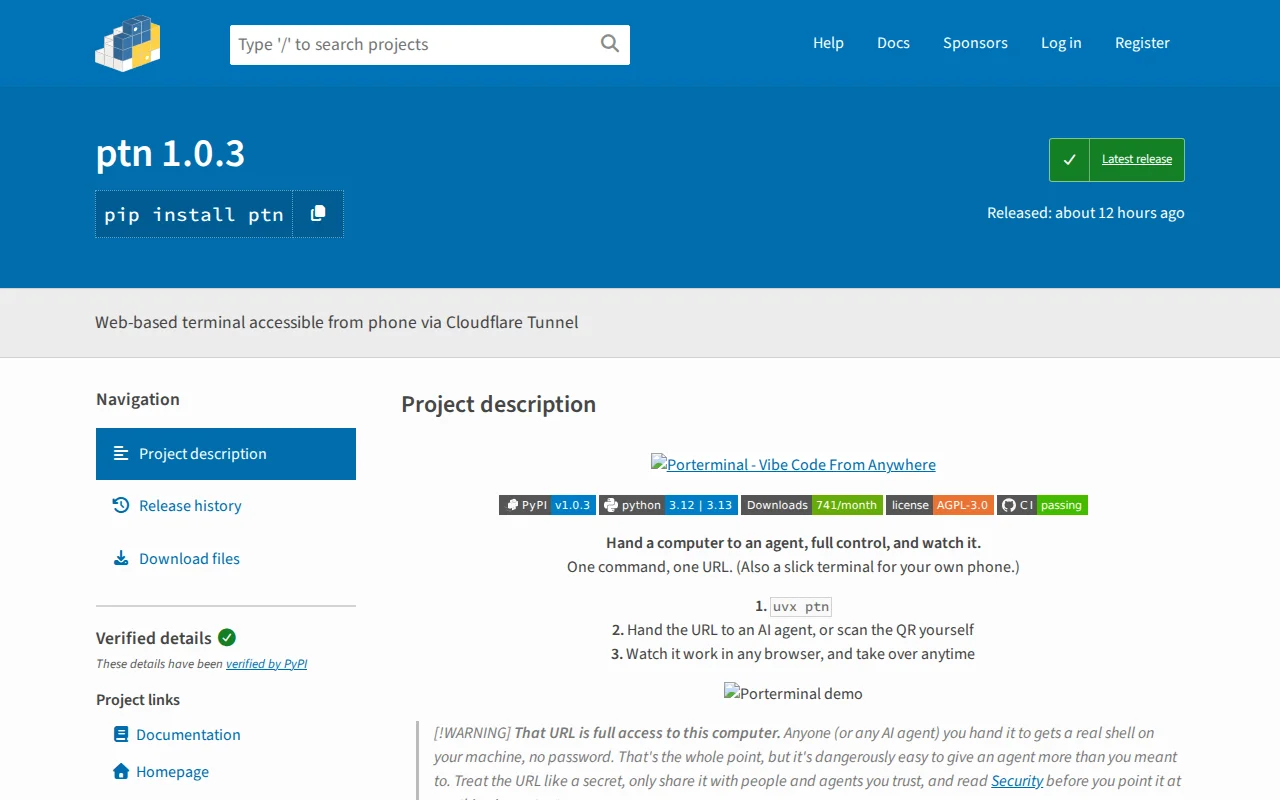Click the Released: about 12 hours ago text
The height and width of the screenshot is (800, 1280).
pyautogui.click(x=1086, y=213)
